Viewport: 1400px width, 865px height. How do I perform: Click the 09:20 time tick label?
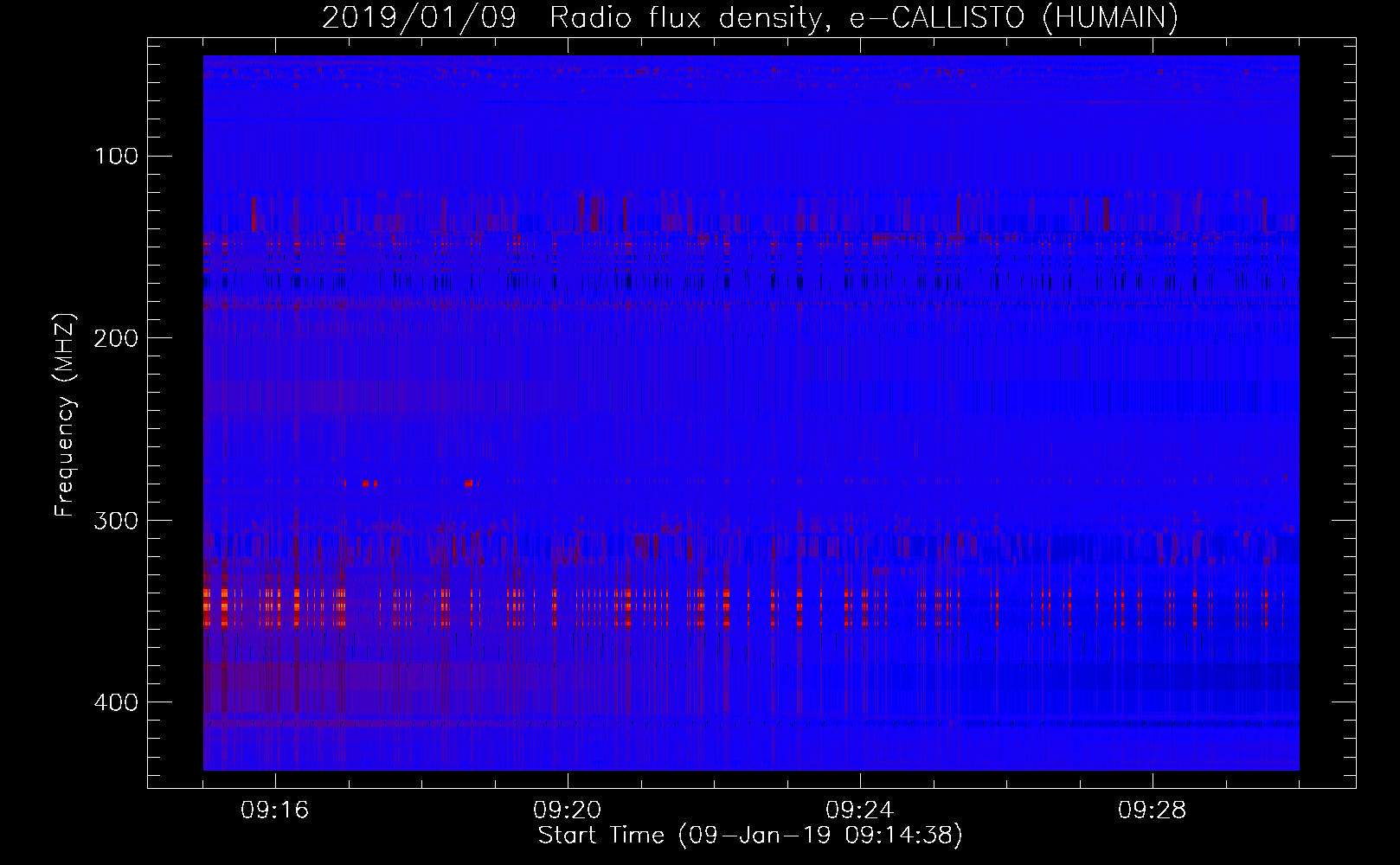point(568,811)
